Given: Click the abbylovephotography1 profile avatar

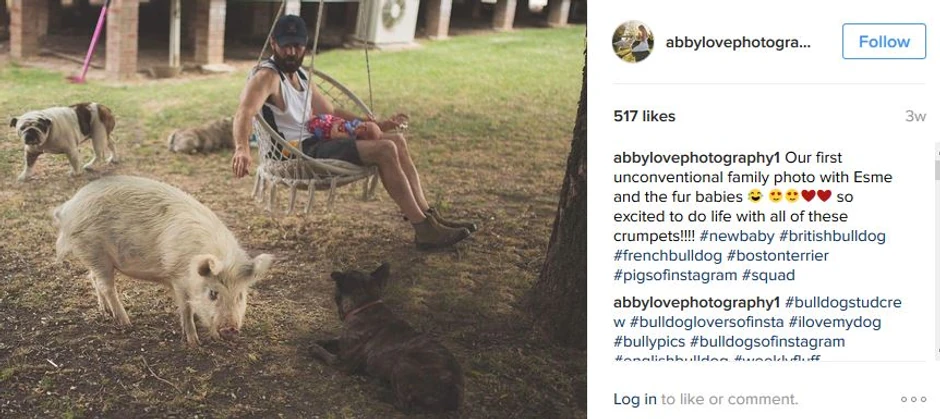Looking at the screenshot, I should (633, 42).
